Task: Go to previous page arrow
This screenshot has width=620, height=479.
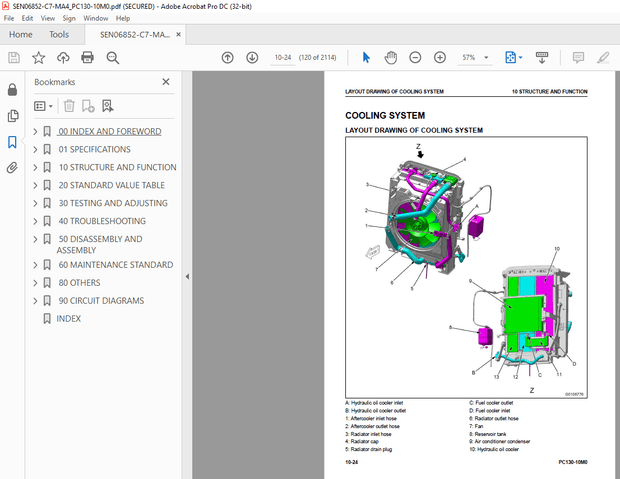Action: point(227,58)
